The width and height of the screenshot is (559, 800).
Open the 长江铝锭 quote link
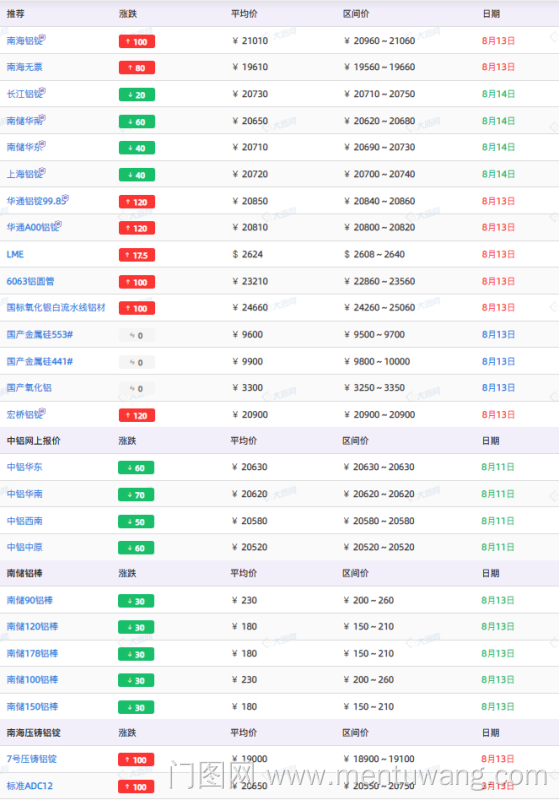point(26,94)
